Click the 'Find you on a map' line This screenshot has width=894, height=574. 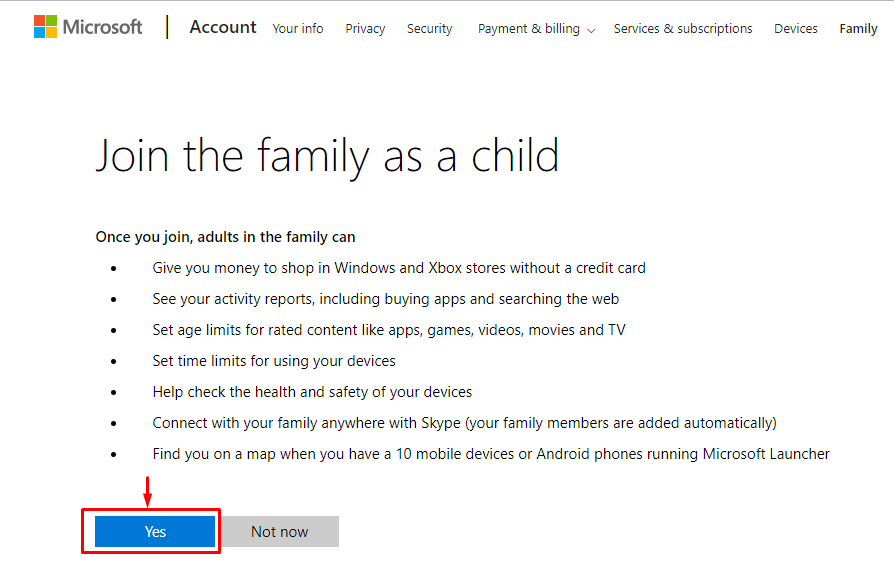tap(491, 454)
